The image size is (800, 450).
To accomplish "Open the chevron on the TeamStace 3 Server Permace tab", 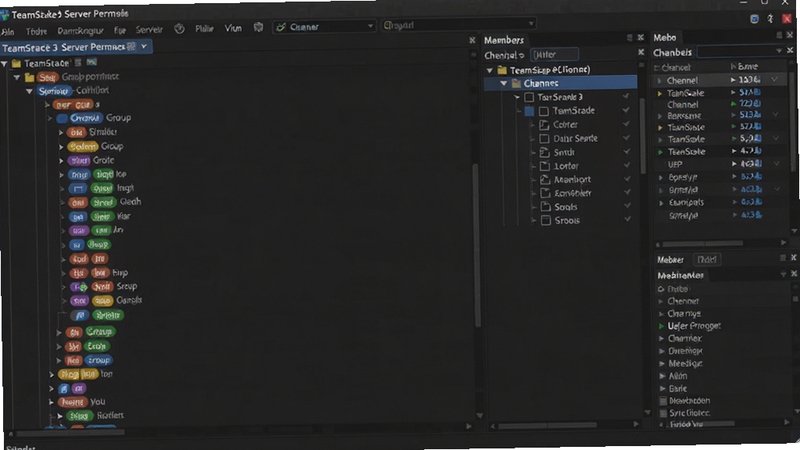I will [144, 46].
